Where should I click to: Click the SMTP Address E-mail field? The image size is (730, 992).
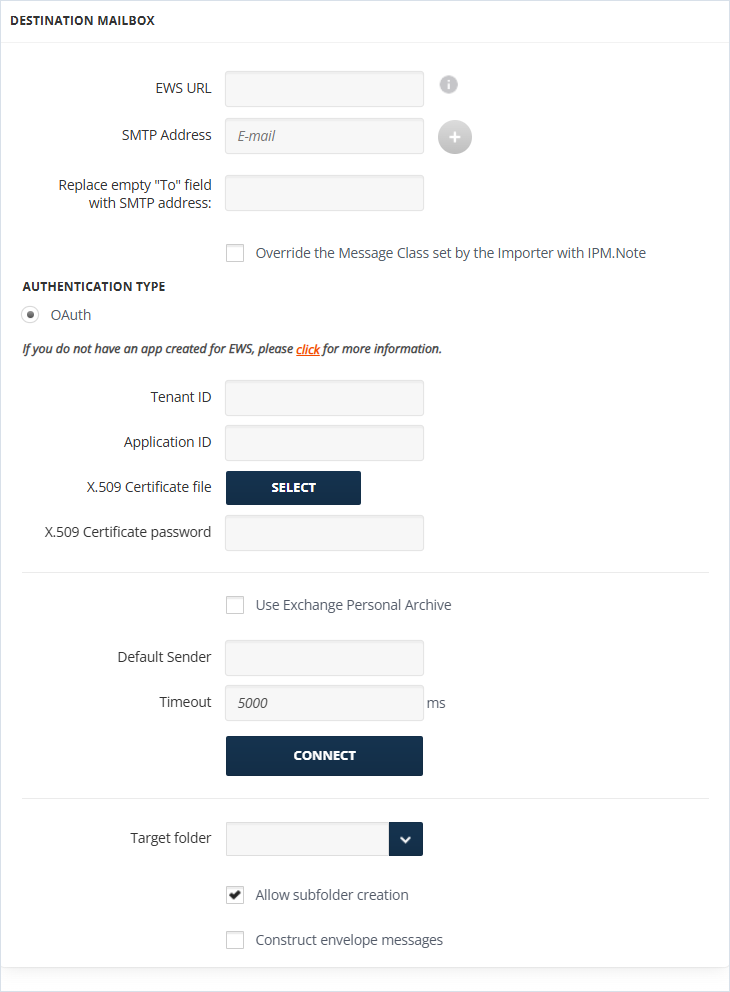324,136
